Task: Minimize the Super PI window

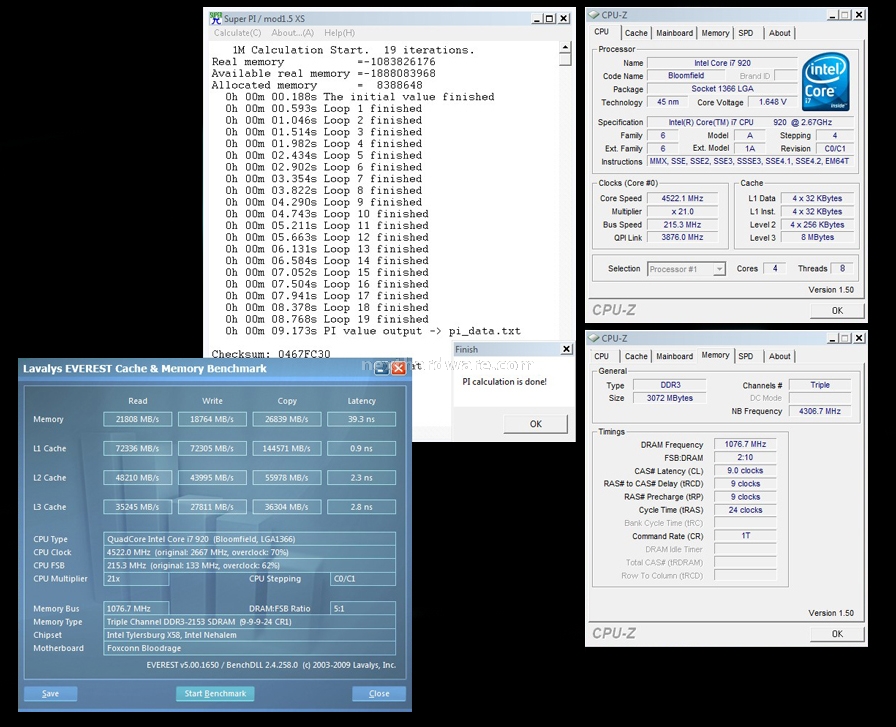Action: click(x=537, y=19)
